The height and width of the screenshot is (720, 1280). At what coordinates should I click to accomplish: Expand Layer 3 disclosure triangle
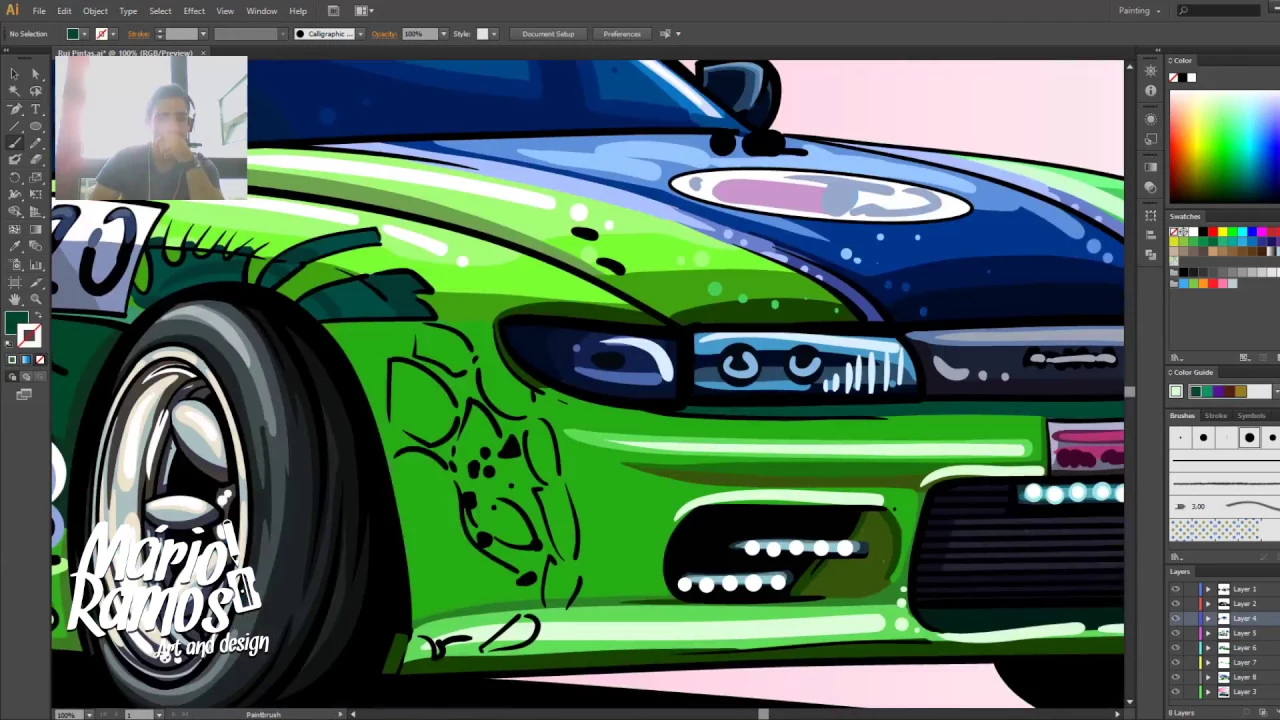coord(1208,692)
